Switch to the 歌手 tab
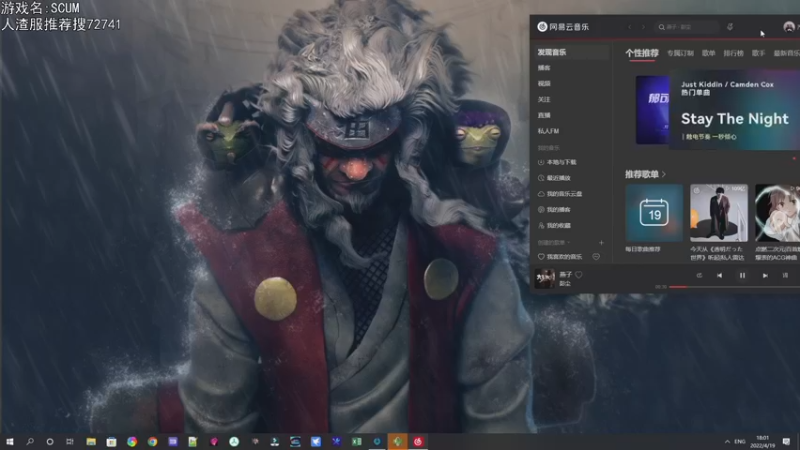The width and height of the screenshot is (800, 450). [x=758, y=53]
